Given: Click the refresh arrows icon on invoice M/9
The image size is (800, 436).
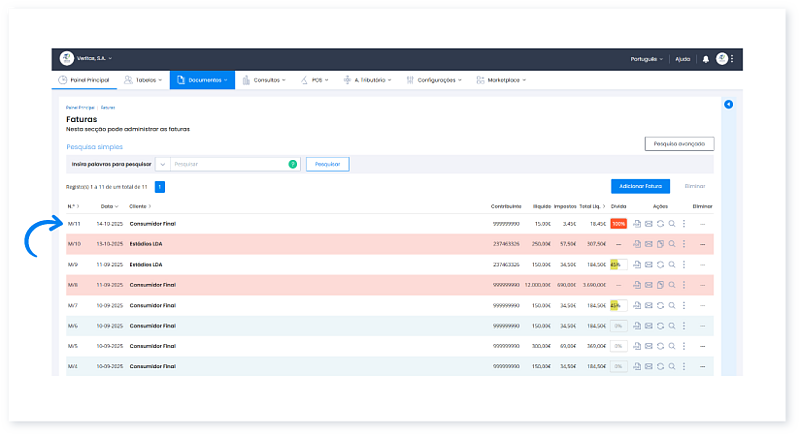Looking at the screenshot, I should 660,265.
